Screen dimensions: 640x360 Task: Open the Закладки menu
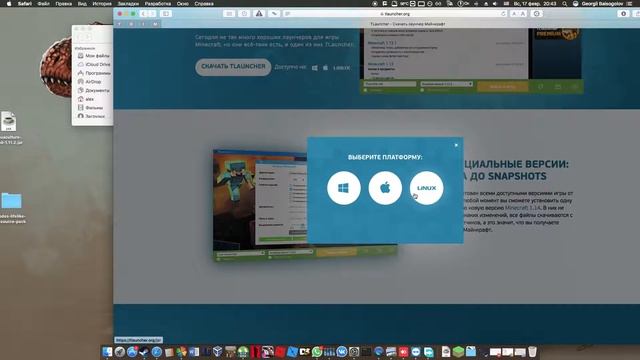pos(128,4)
